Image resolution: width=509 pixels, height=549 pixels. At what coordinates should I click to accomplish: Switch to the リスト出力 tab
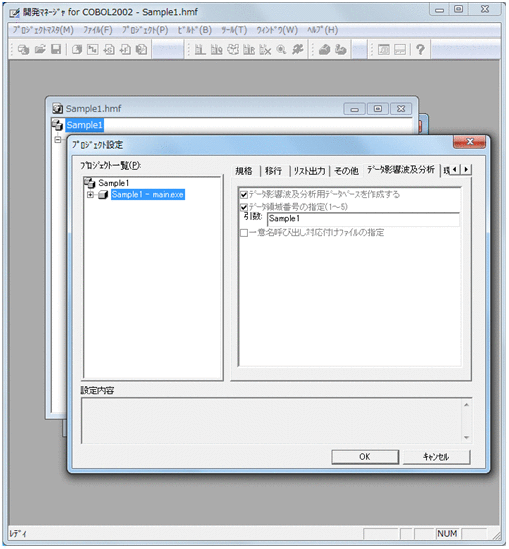click(309, 171)
